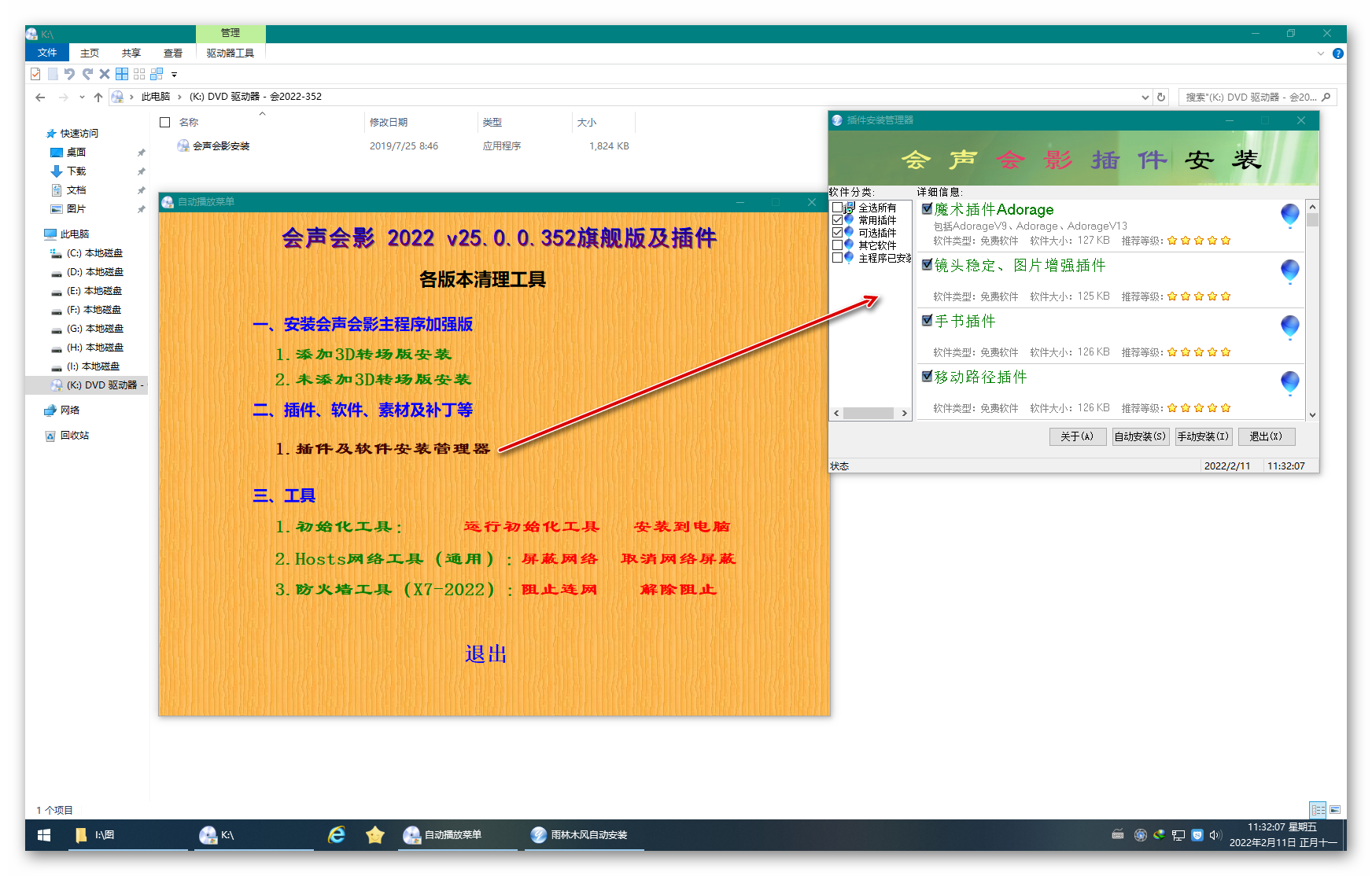Click the Redo arrow in Explorer toolbar
The width and height of the screenshot is (1372, 876).
87,74
